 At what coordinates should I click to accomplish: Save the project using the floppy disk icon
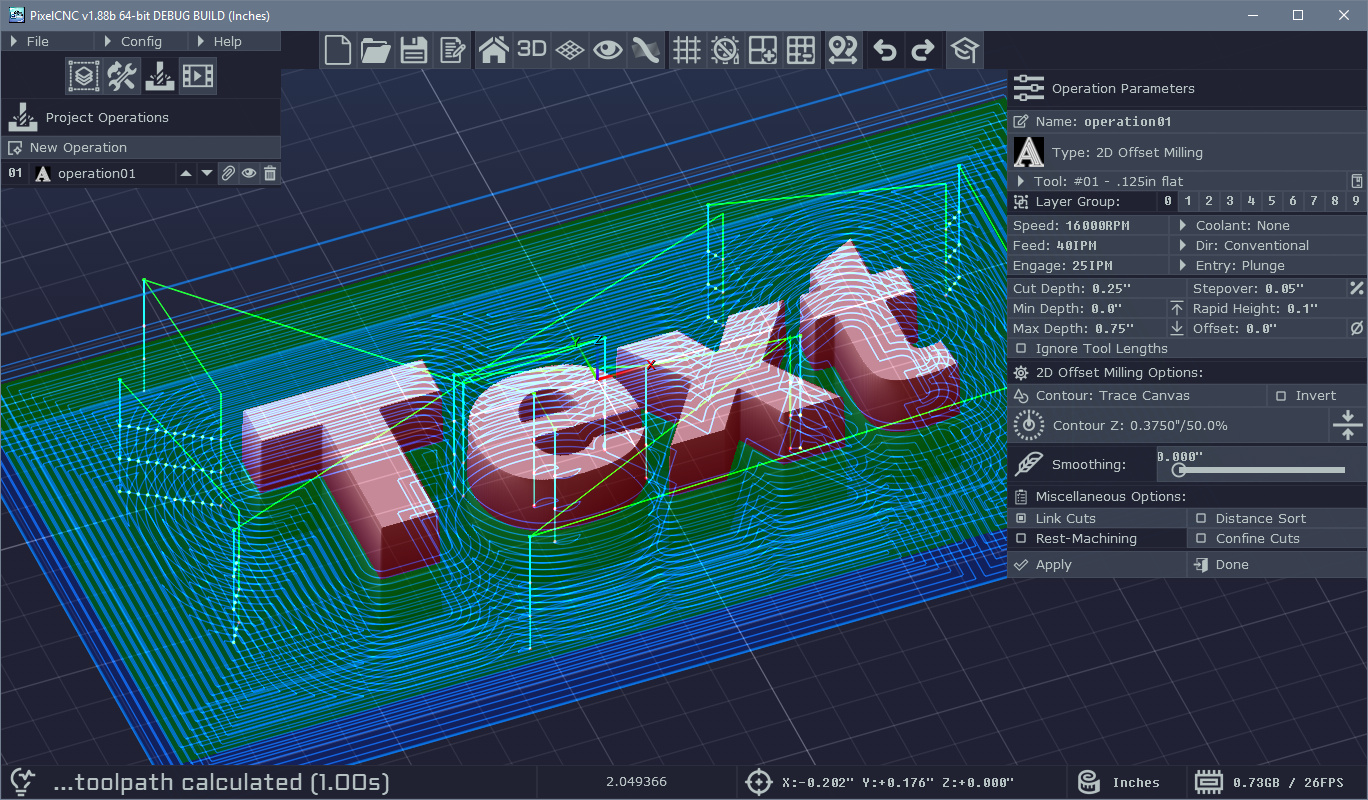tap(414, 50)
